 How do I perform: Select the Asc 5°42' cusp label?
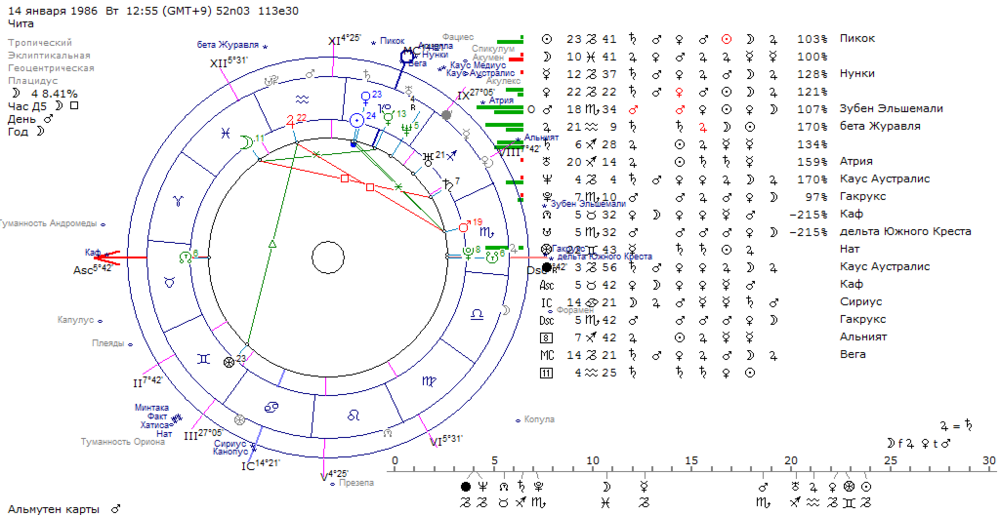(93, 269)
